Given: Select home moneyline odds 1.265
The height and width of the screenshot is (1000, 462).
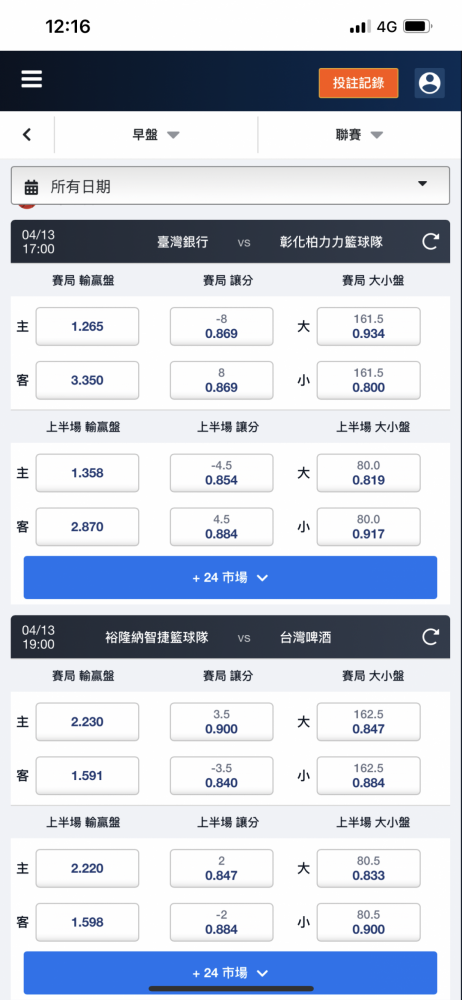Looking at the screenshot, I should (x=87, y=327).
